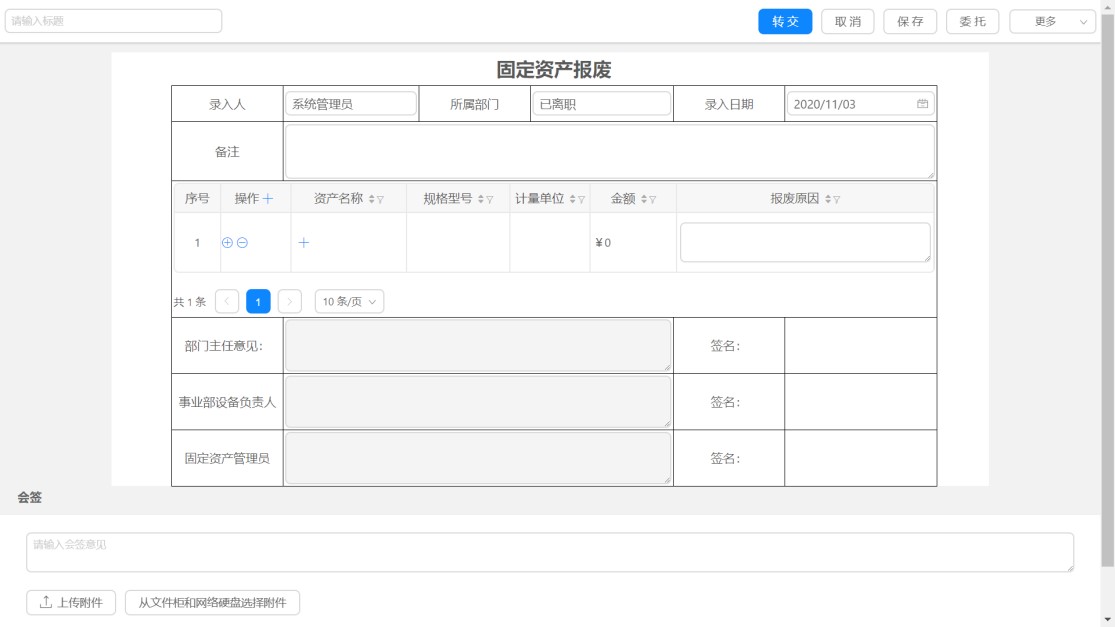This screenshot has height=627, width=1115.
Task: Open the calendar icon in 录入日期 field
Action: click(922, 104)
